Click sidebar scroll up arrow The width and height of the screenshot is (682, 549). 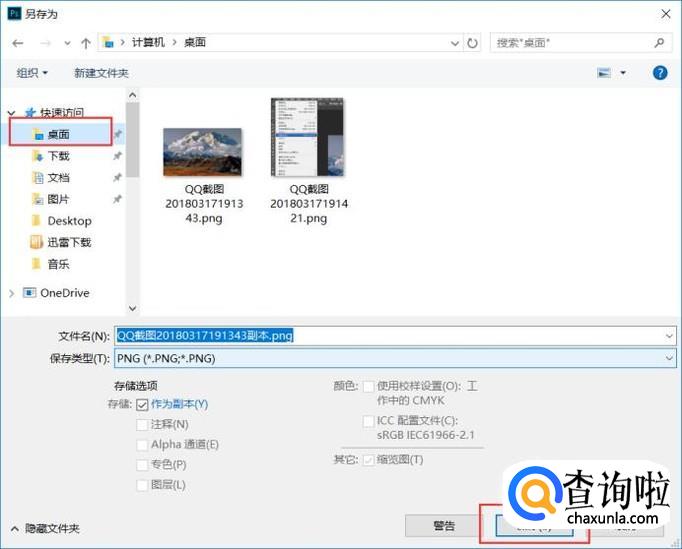pyautogui.click(x=133, y=95)
